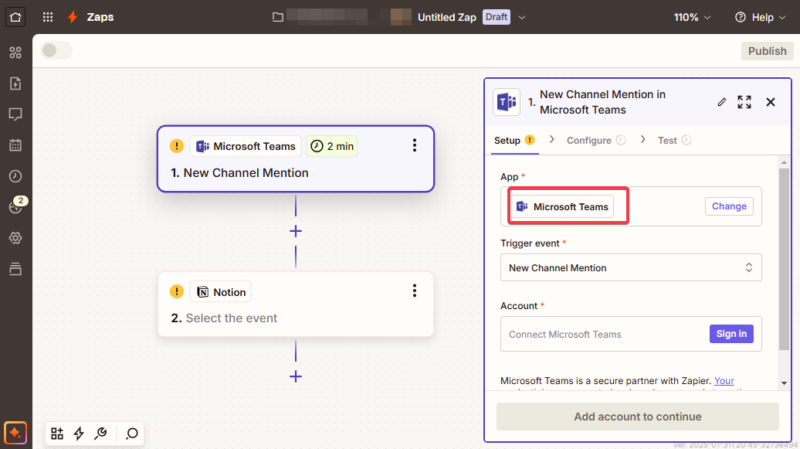
Task: Click the Teams app icon in panel header
Action: tap(506, 102)
